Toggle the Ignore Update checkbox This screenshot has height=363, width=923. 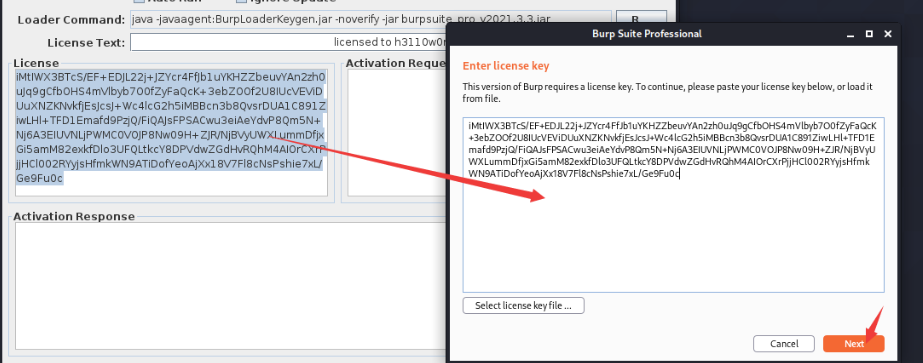point(241,1)
